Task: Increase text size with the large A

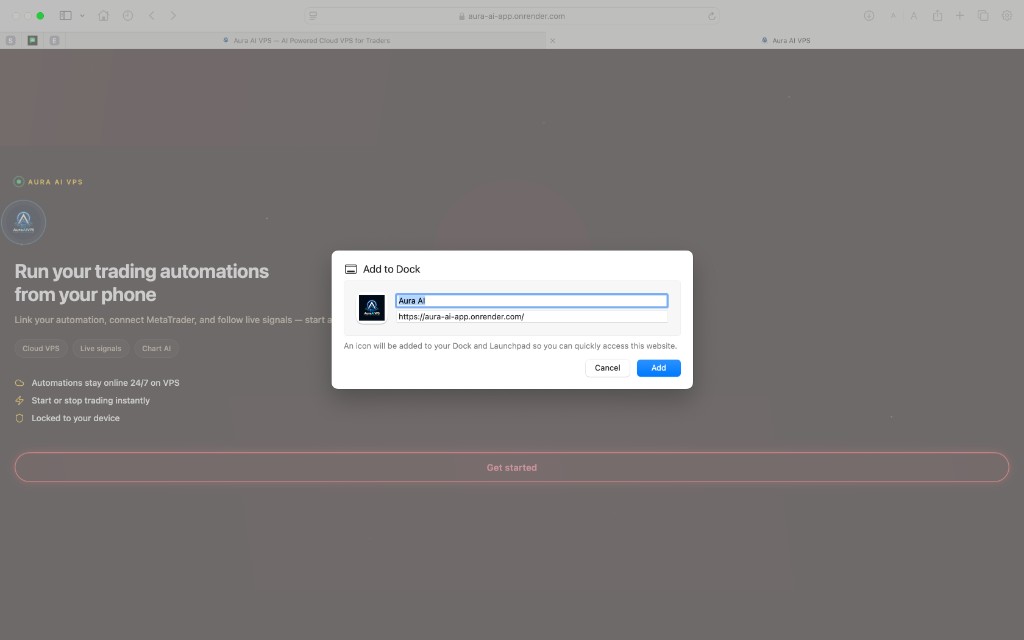Action: tap(914, 16)
